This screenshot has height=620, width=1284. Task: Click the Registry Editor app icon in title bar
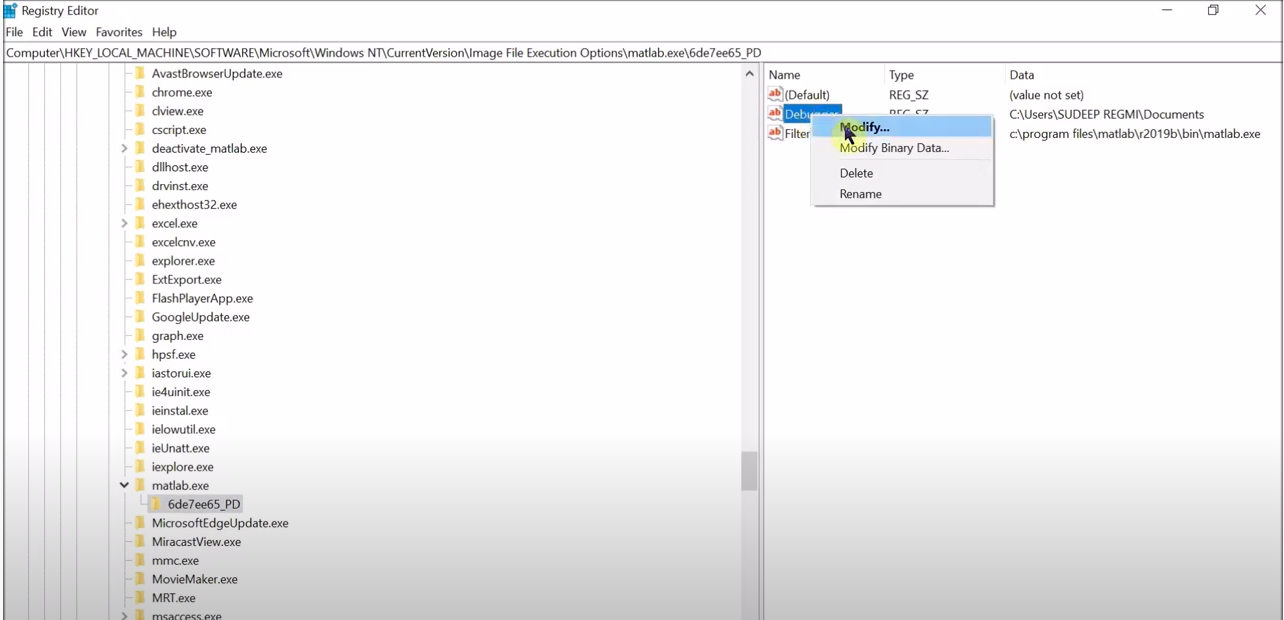click(x=10, y=10)
